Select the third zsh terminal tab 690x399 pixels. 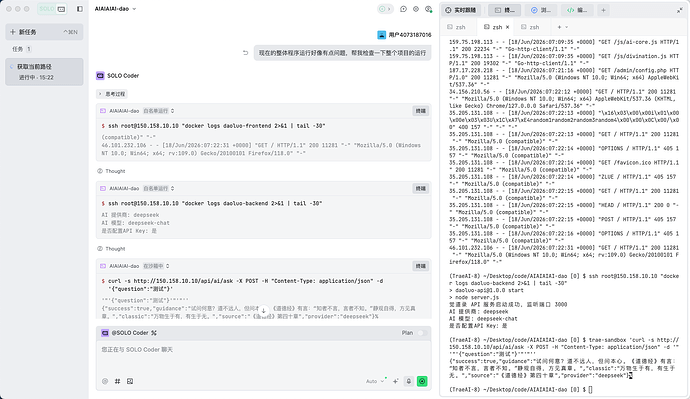(531, 27)
